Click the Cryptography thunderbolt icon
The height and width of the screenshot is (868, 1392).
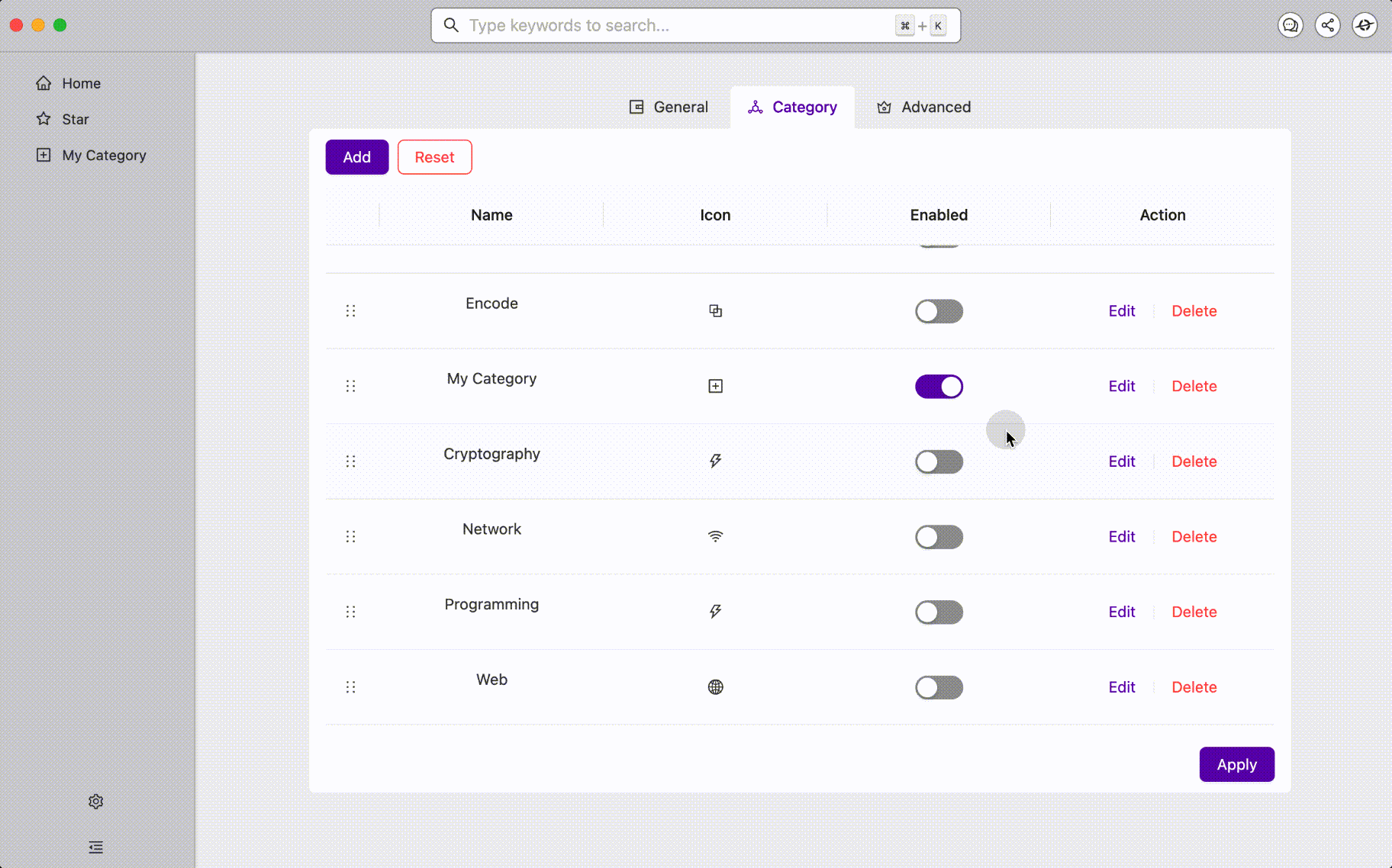pos(715,461)
